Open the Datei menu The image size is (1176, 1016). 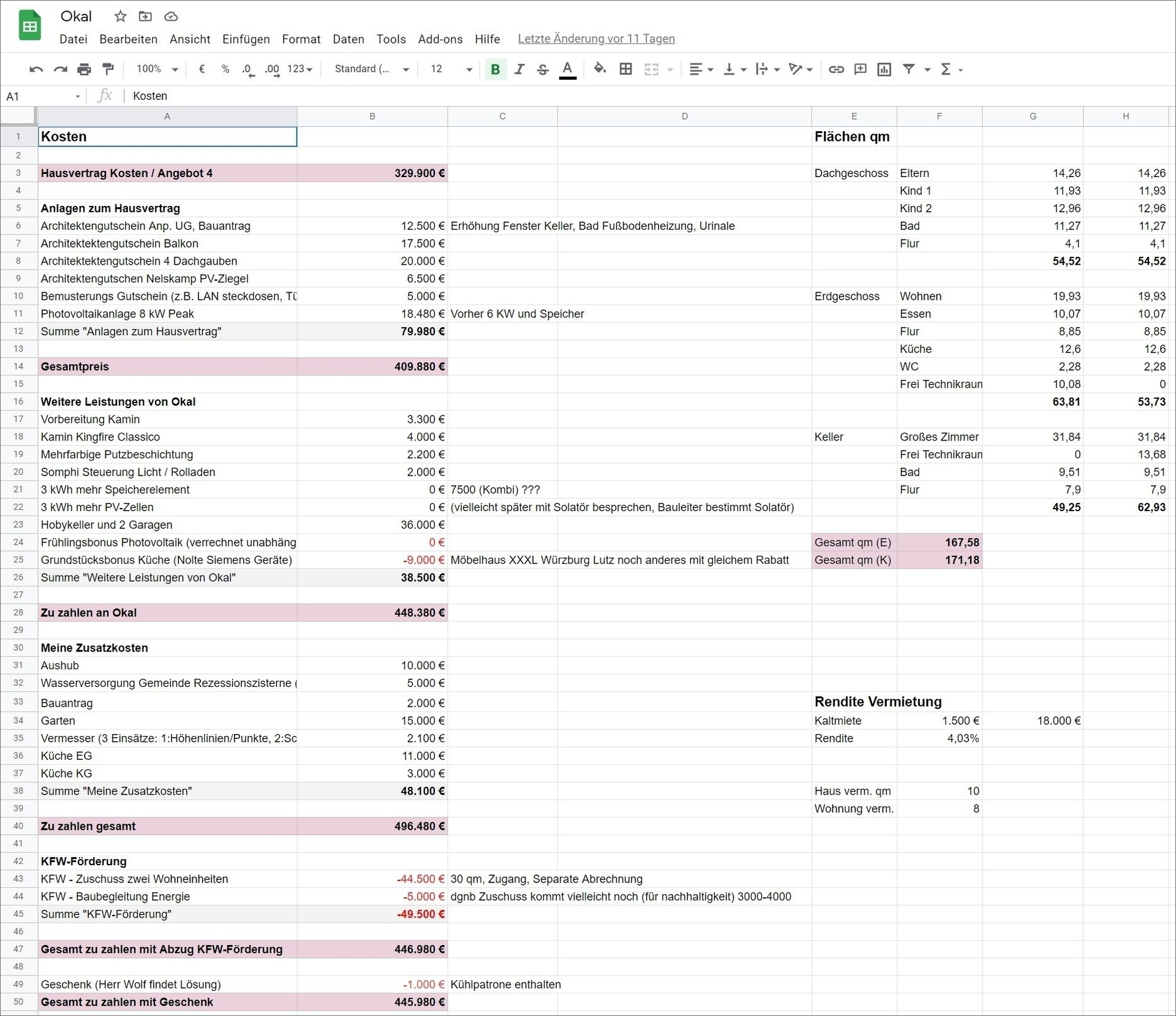[73, 39]
